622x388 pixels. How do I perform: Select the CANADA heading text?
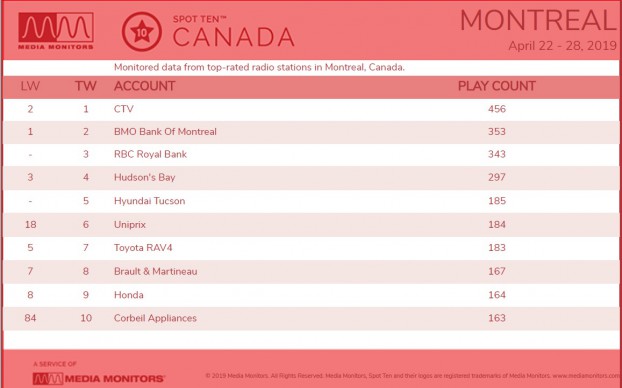(x=234, y=38)
